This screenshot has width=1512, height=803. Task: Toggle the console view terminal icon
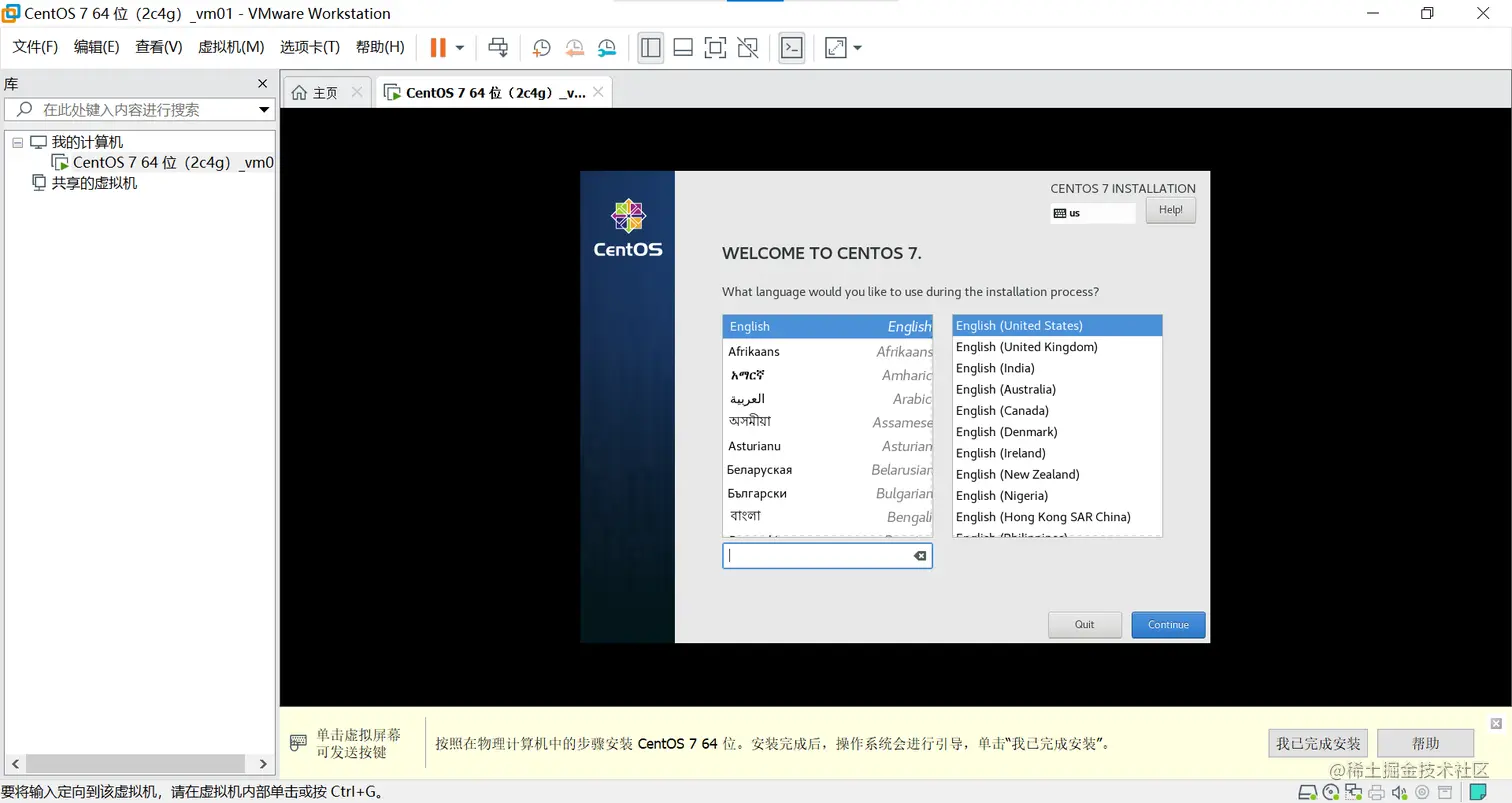[792, 47]
